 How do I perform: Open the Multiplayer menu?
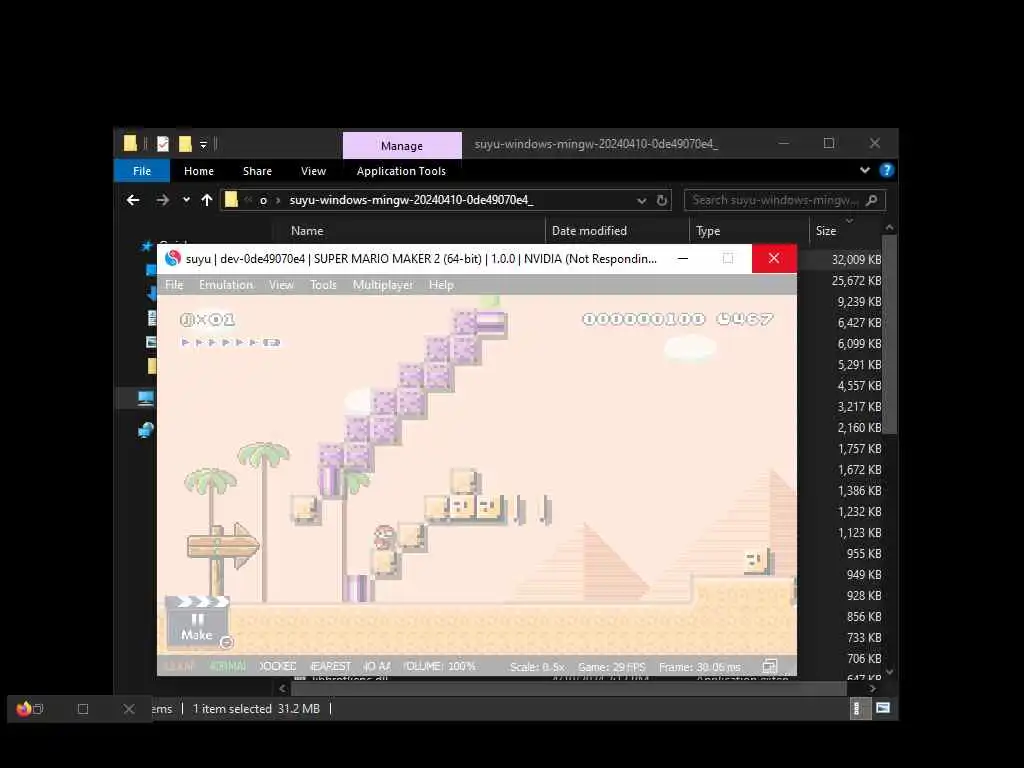click(383, 285)
